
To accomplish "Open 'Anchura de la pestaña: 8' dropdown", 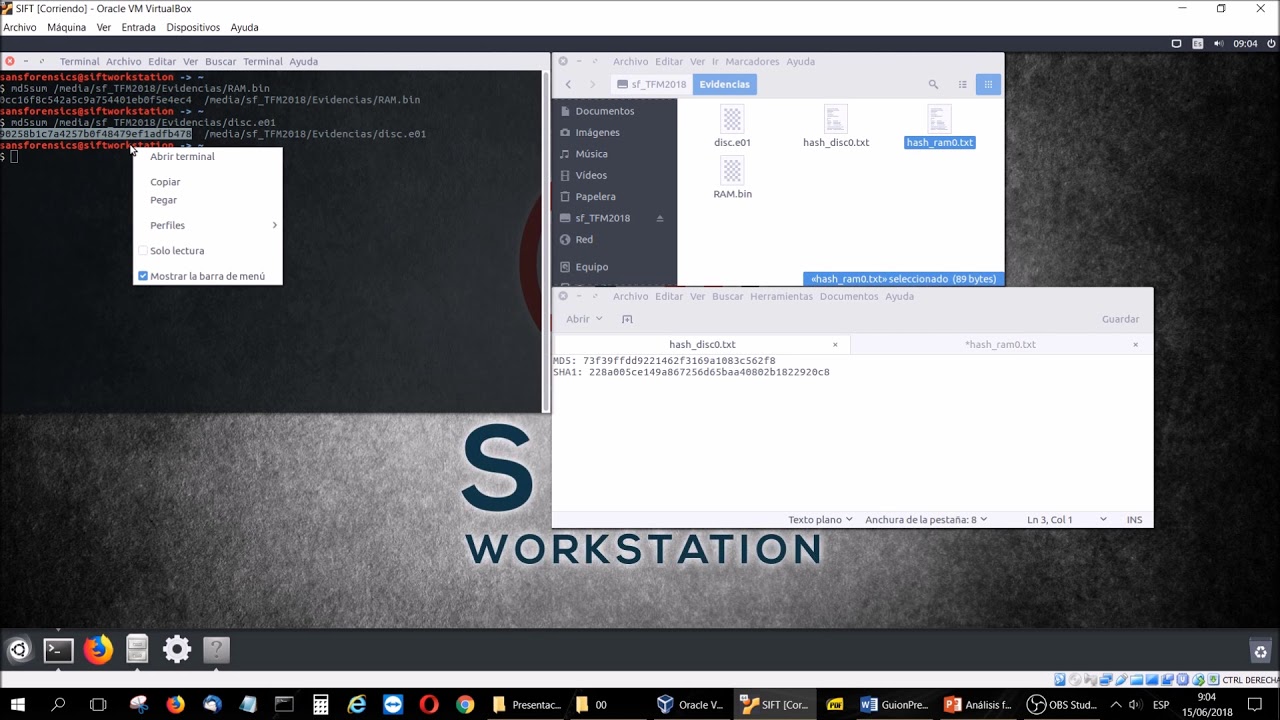I will point(926,520).
